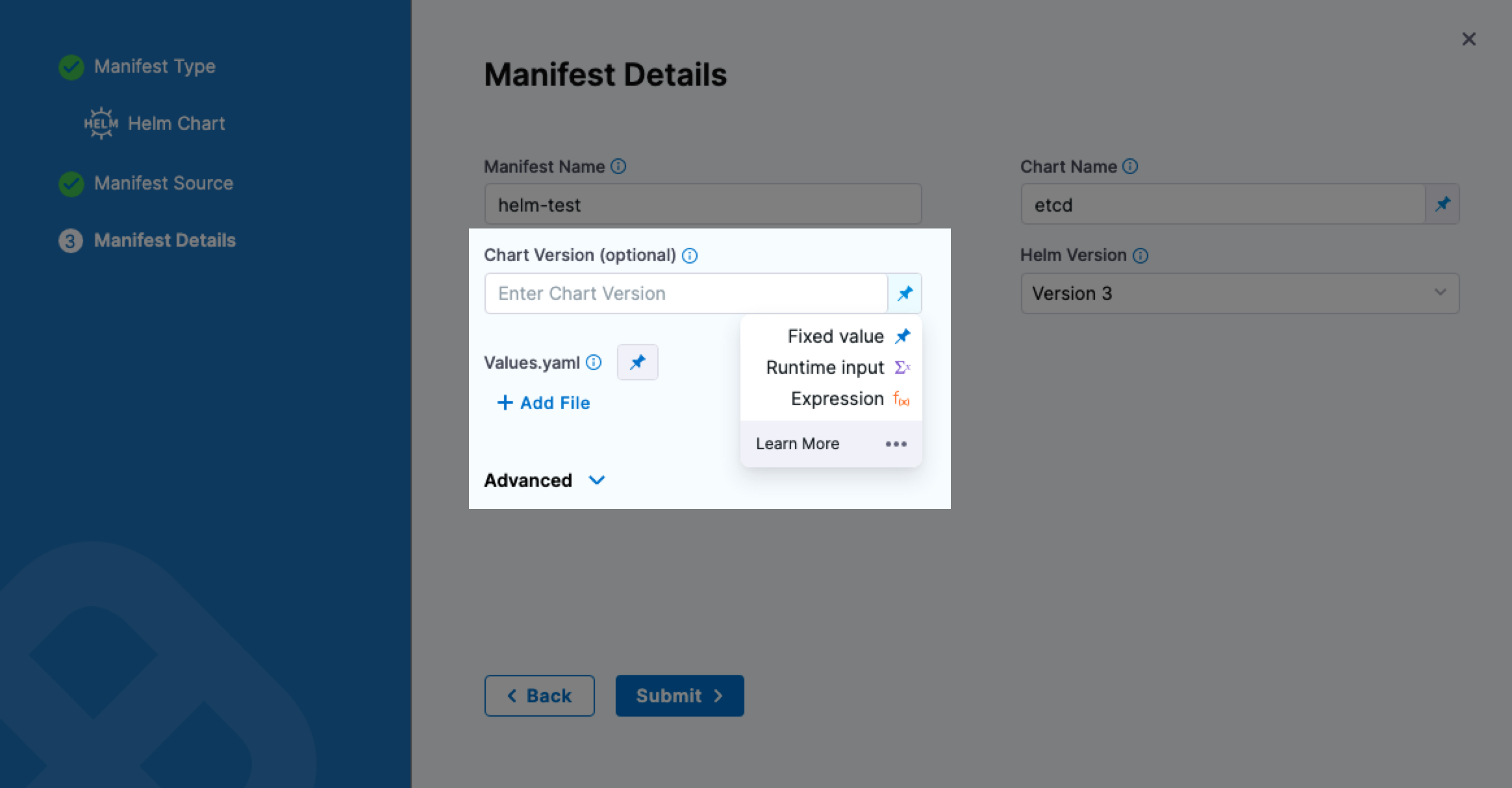Screen dimensions: 1512x788
Task: Click the Manifest Name text field
Action: (x=703, y=204)
